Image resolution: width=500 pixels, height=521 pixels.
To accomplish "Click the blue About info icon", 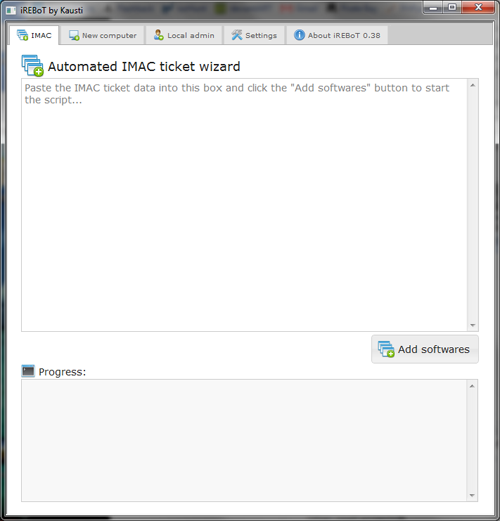I will click(299, 35).
